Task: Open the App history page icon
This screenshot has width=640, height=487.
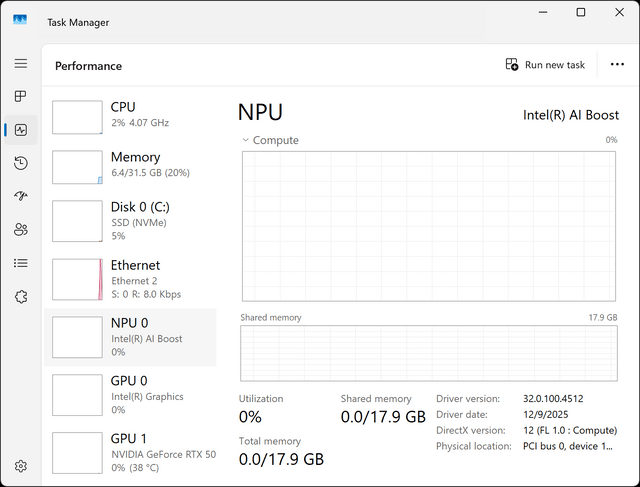Action: click(x=21, y=163)
